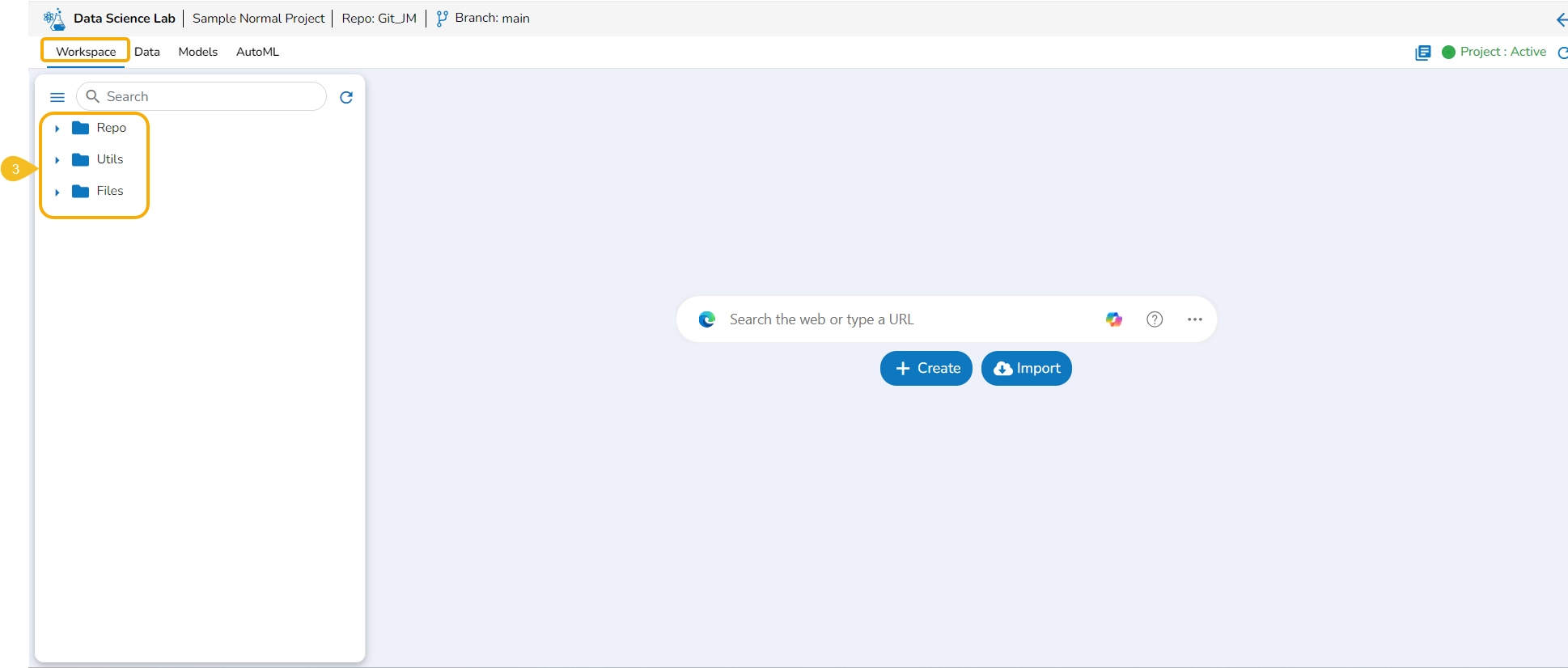Image resolution: width=1568 pixels, height=668 pixels.
Task: Click the Project : Active status text
Action: (1503, 52)
